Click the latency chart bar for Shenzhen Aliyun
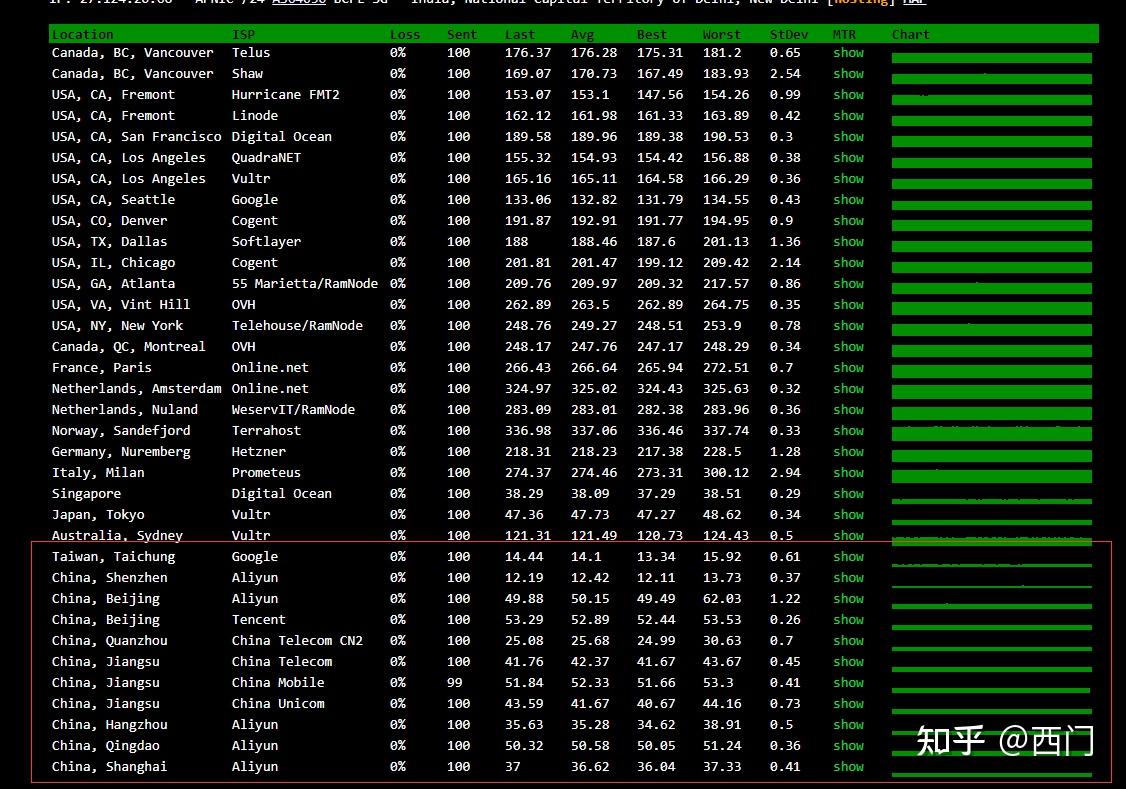The width and height of the screenshot is (1126, 789). tap(992, 587)
